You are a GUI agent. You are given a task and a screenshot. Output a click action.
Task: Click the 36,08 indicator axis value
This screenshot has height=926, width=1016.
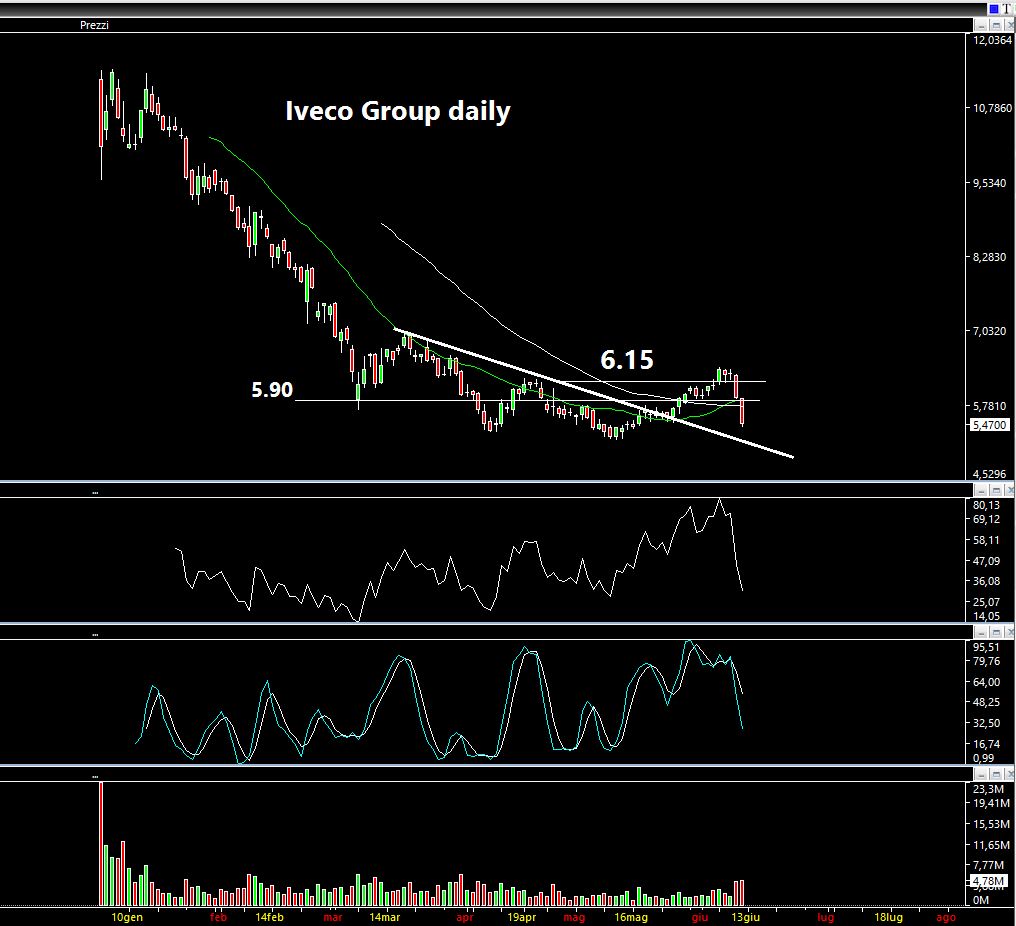pos(986,581)
